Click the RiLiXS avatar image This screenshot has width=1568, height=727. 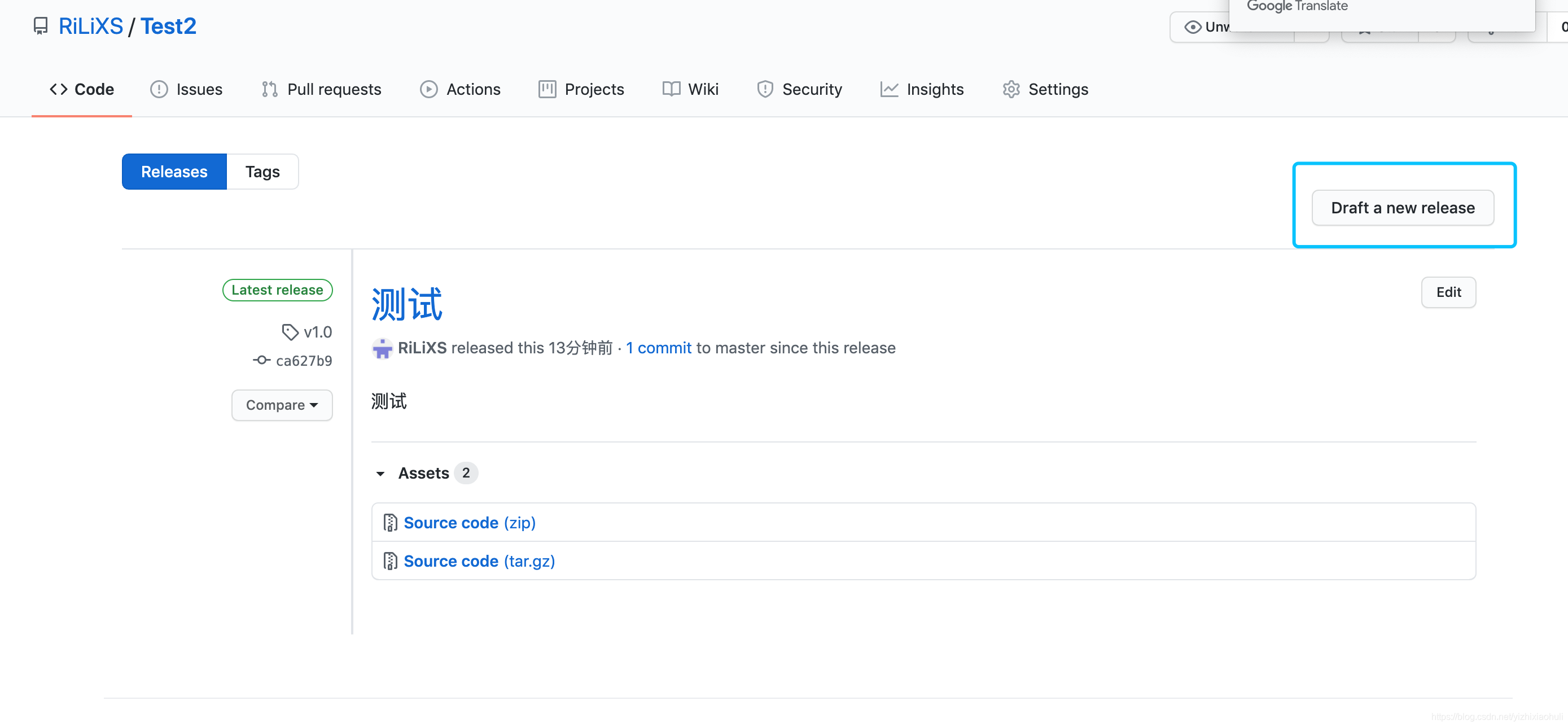click(382, 348)
